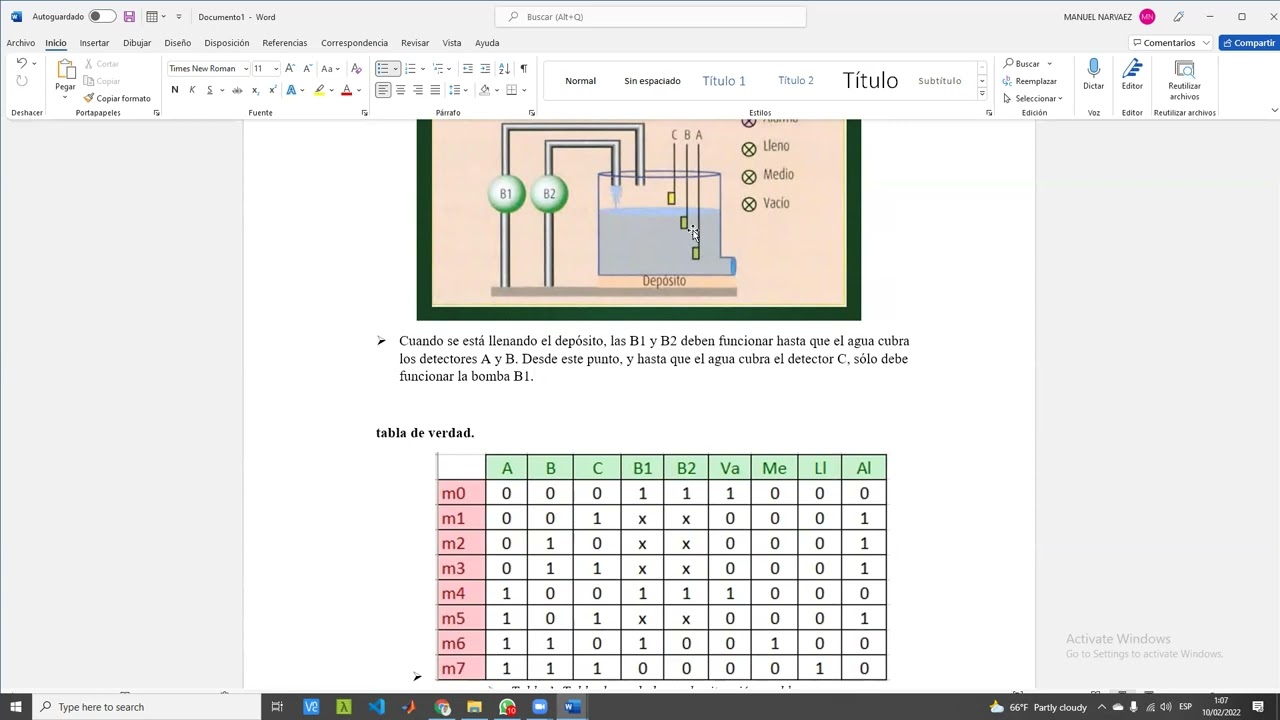
Task: Apply the Sin espaciado style
Action: [652, 81]
